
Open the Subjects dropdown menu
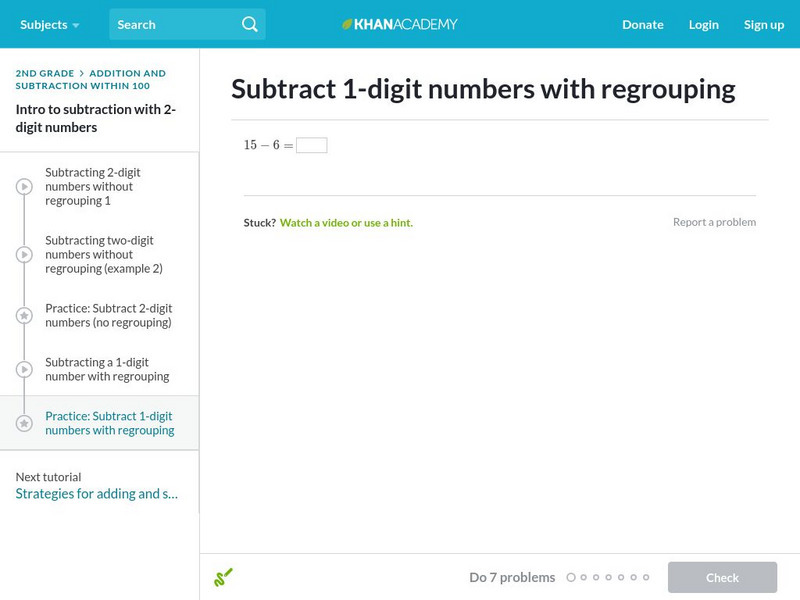point(49,24)
